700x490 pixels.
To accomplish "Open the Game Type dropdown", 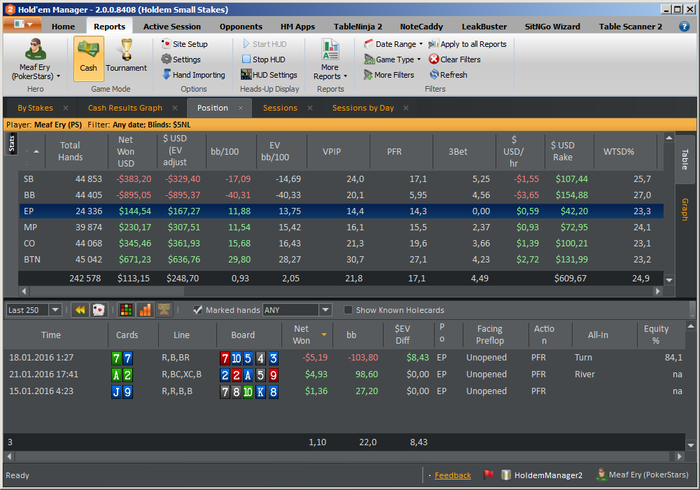I will (392, 59).
